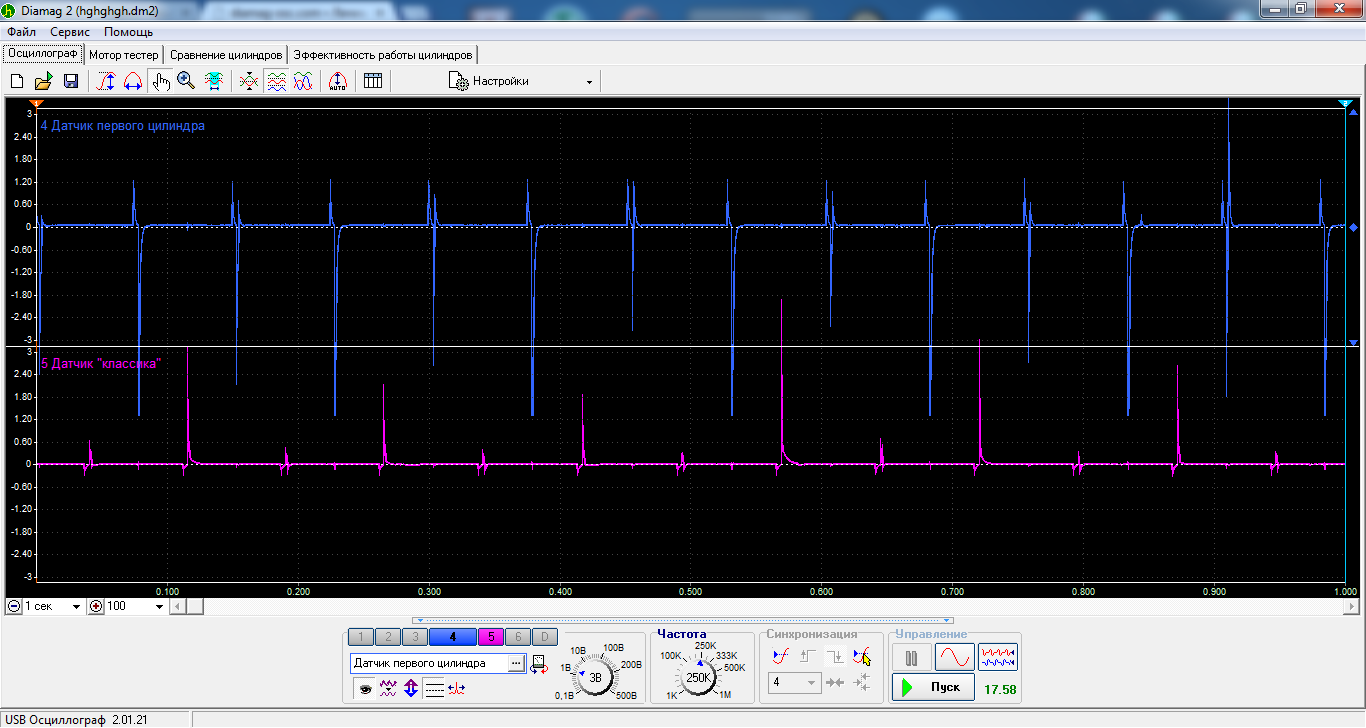Screen dimensions: 1366x728
Task: Open the table grid view icon
Action: pos(373,81)
